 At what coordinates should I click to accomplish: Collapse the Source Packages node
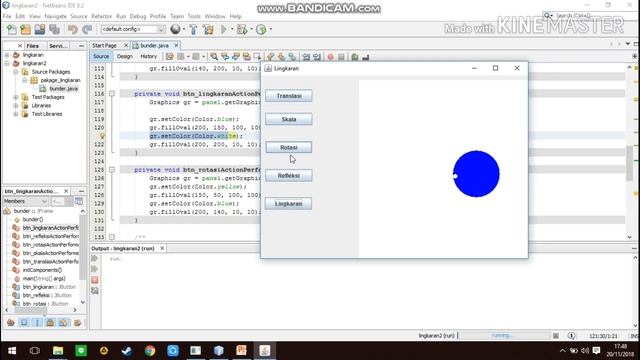(16, 72)
